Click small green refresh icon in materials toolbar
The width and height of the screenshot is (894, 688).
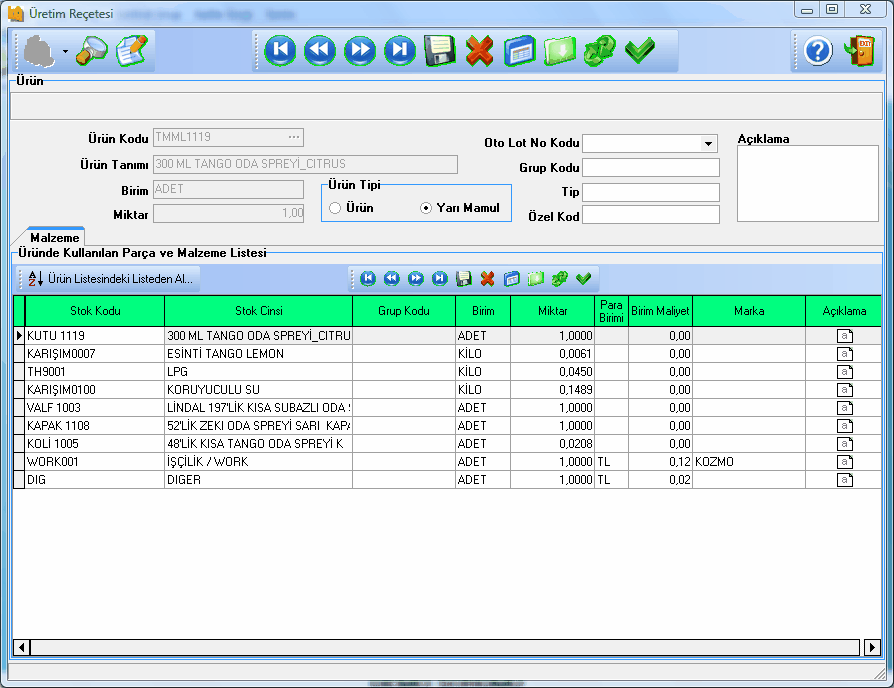(x=559, y=278)
